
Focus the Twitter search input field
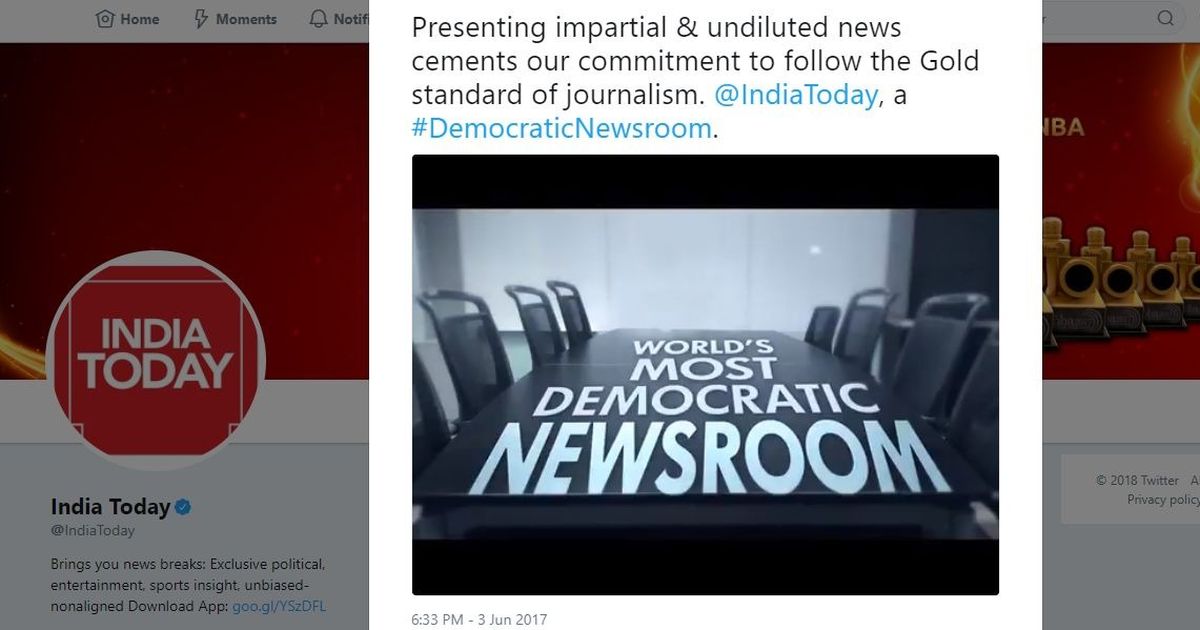(x=1100, y=18)
